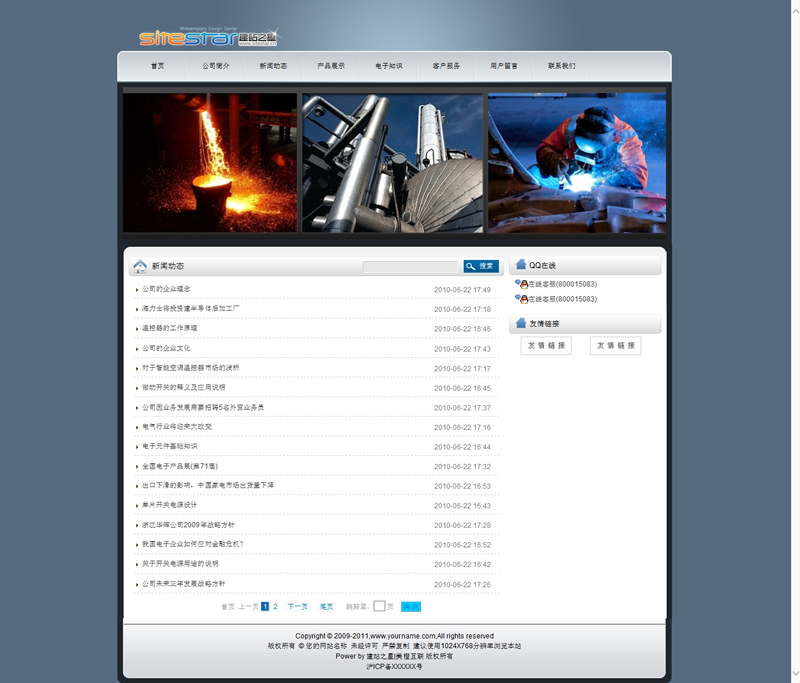Open the 产品展示 navigation menu item

[331, 66]
